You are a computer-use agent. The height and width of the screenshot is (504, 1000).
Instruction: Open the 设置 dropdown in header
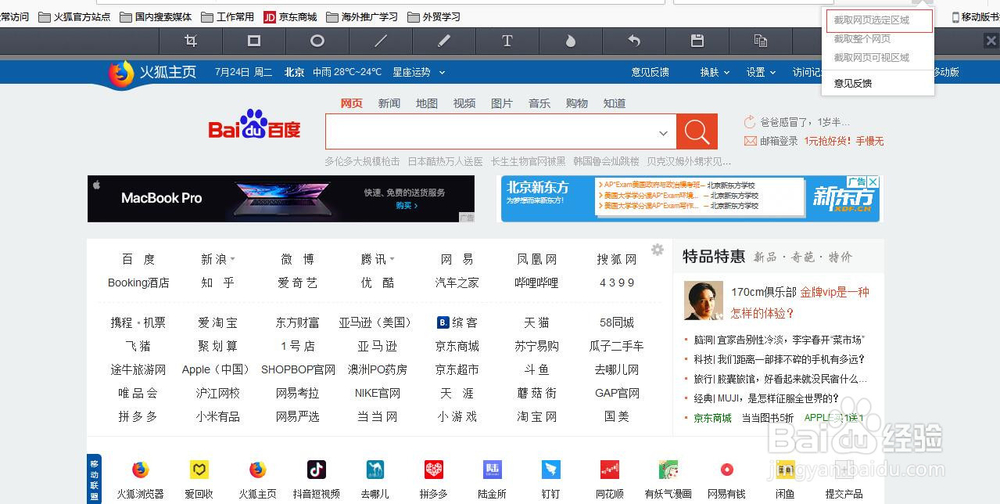coord(761,72)
